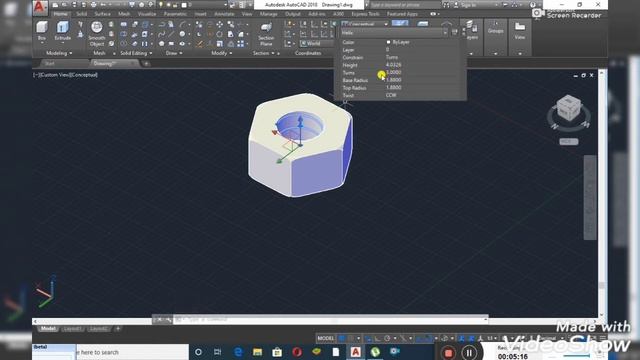
Task: Choose the Extrude tool
Action: click(62, 31)
